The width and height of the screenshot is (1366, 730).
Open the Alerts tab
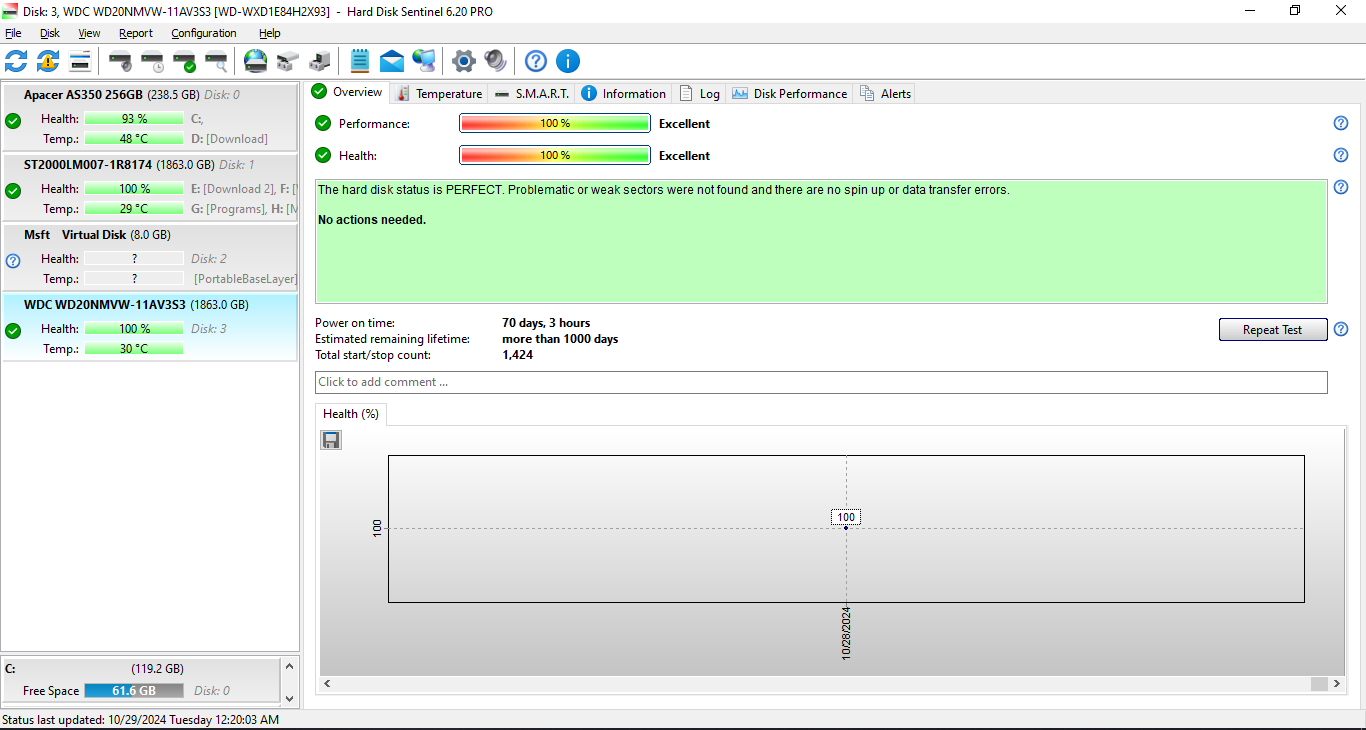885,94
